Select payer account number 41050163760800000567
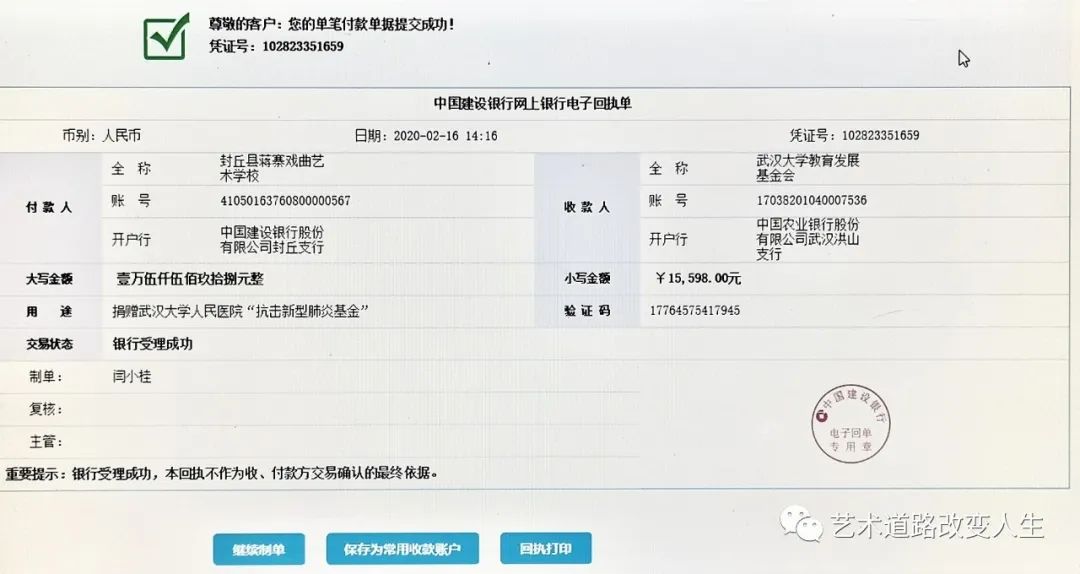Image resolution: width=1080 pixels, height=574 pixels. [285, 201]
